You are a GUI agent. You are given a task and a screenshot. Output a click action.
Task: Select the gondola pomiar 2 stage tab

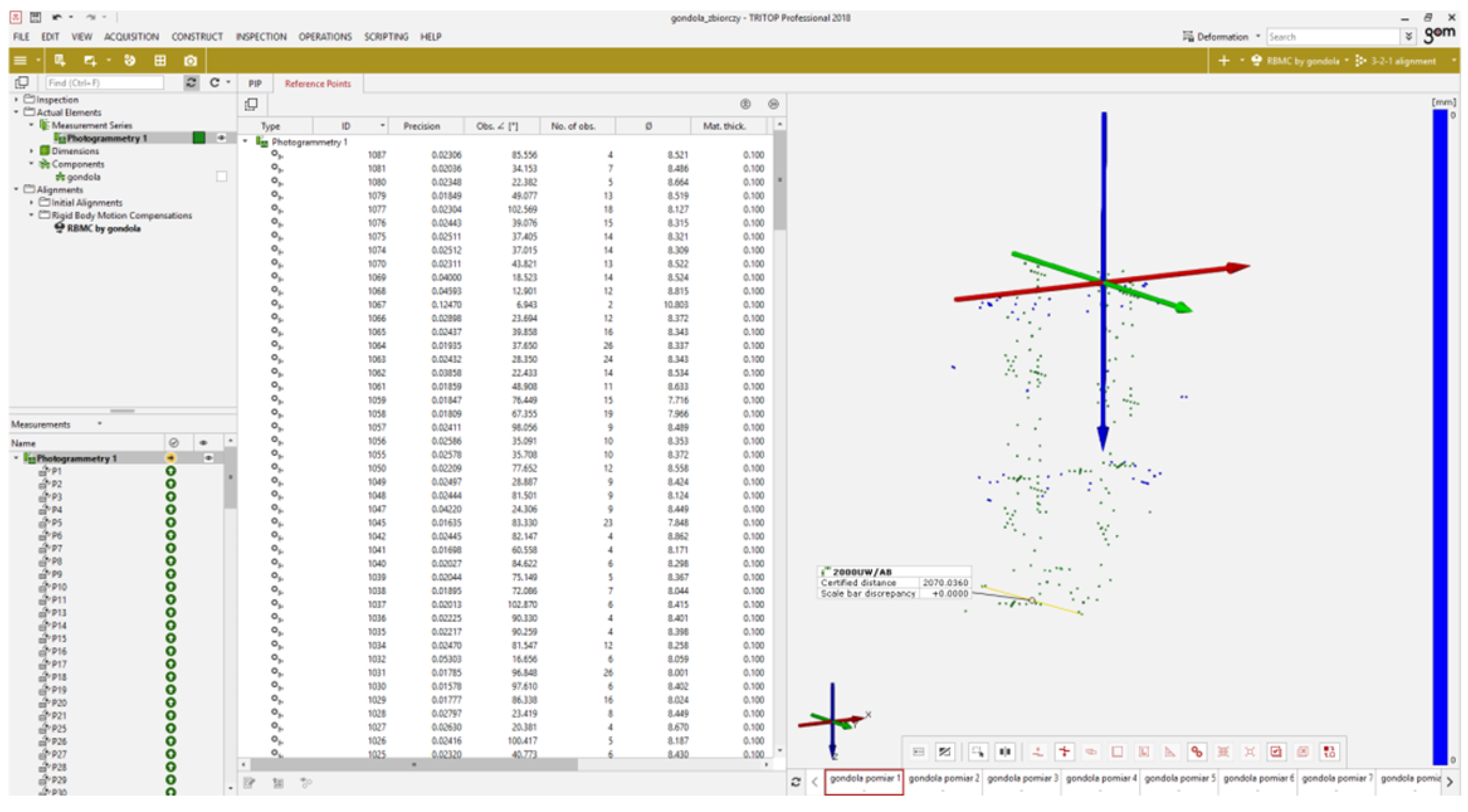pyautogui.click(x=944, y=778)
